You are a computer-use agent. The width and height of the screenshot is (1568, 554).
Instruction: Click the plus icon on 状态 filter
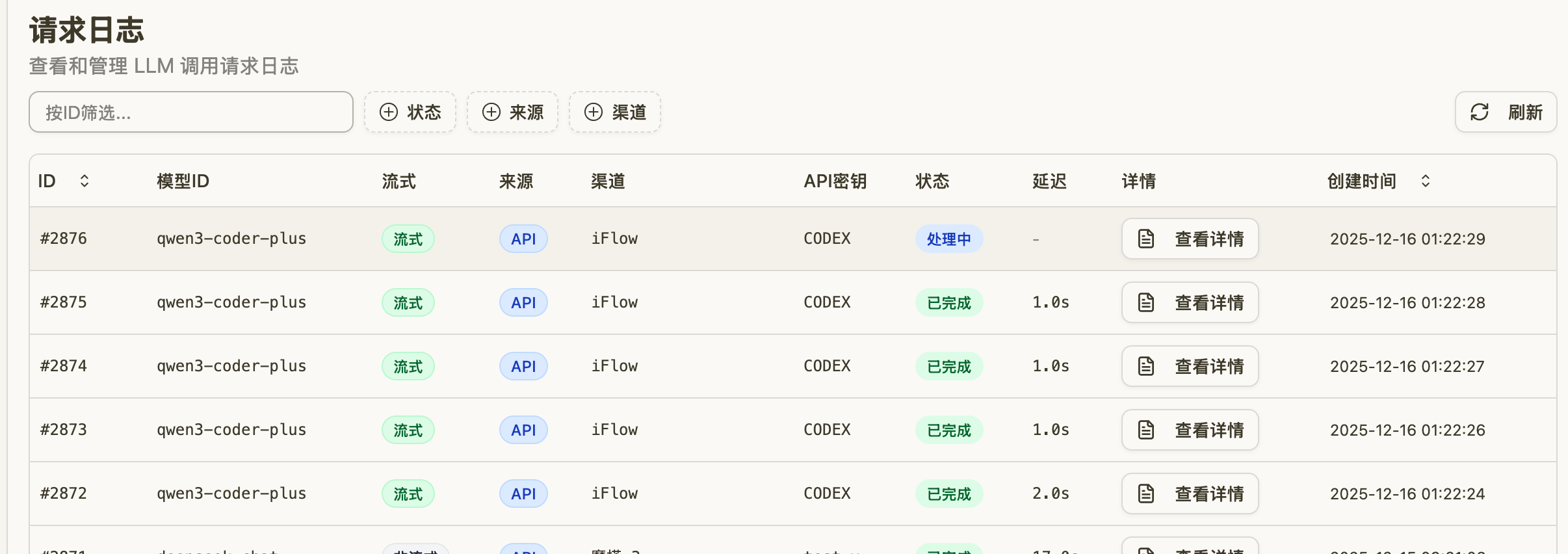pyautogui.click(x=389, y=112)
